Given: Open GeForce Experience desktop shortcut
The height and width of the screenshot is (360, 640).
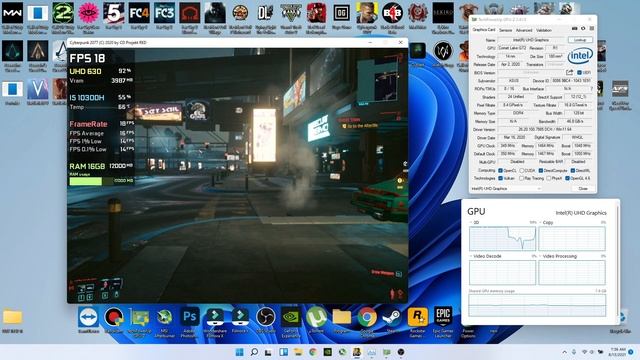Looking at the screenshot, I should click(x=291, y=318).
